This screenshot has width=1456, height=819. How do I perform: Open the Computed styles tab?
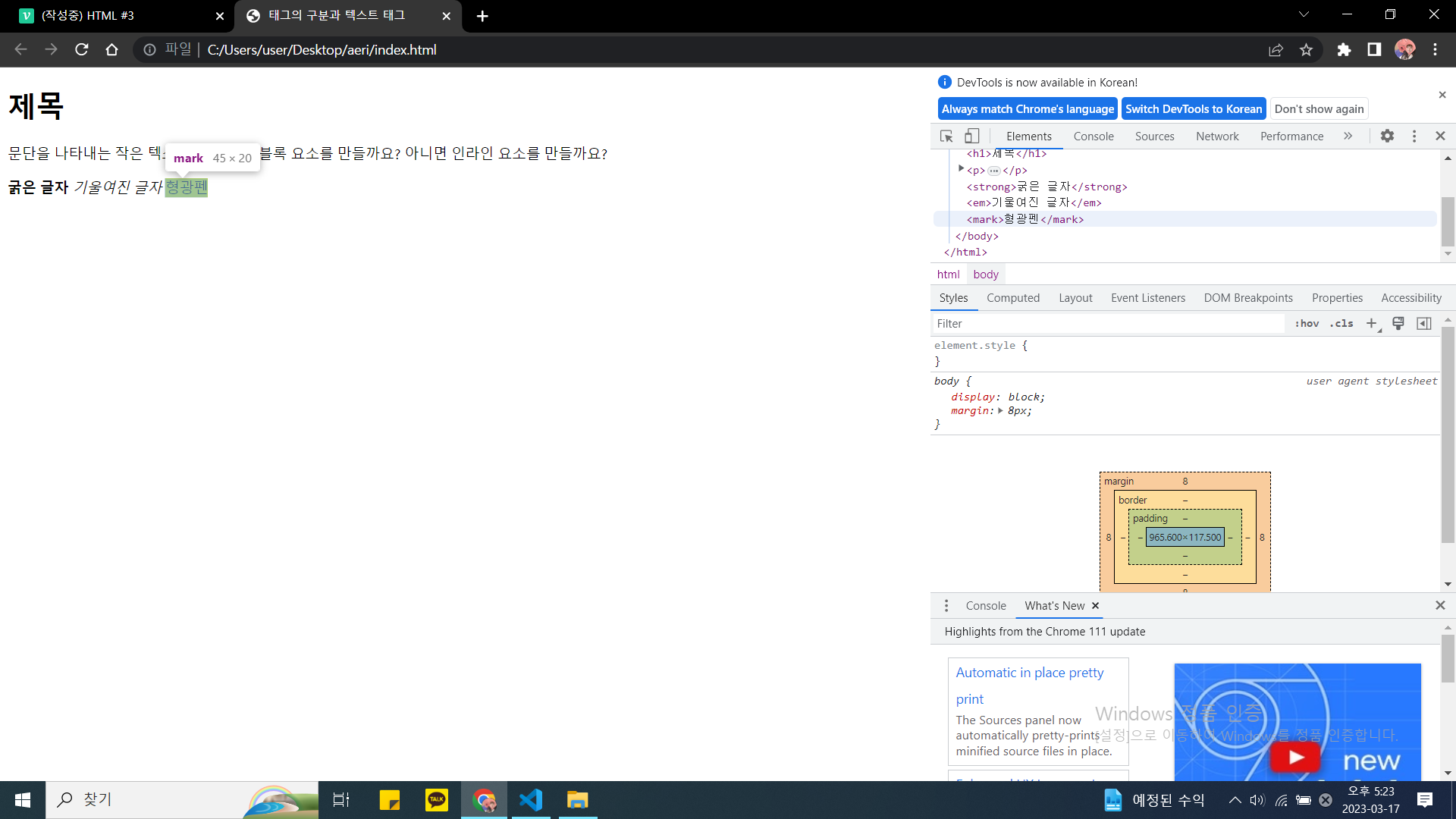tap(1012, 298)
